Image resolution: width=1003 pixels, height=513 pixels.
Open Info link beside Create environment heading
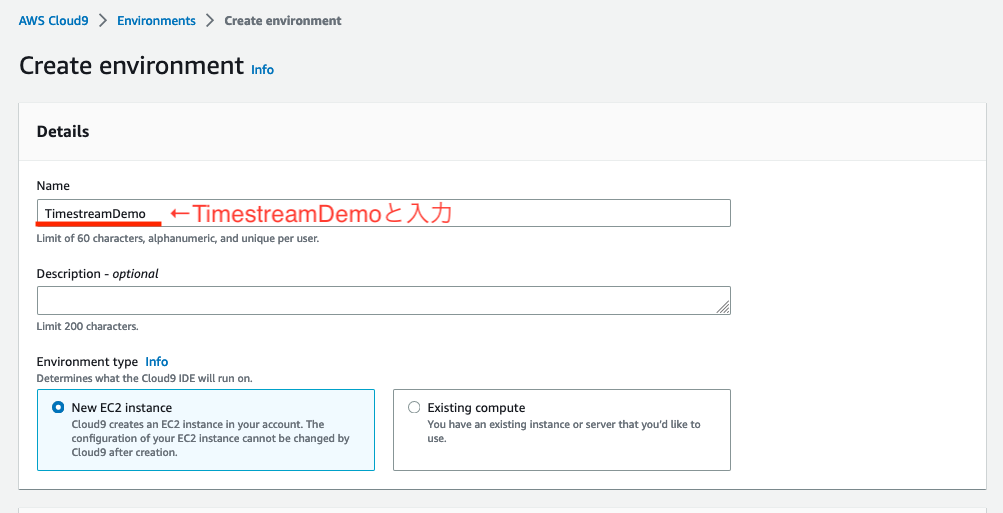(x=262, y=69)
